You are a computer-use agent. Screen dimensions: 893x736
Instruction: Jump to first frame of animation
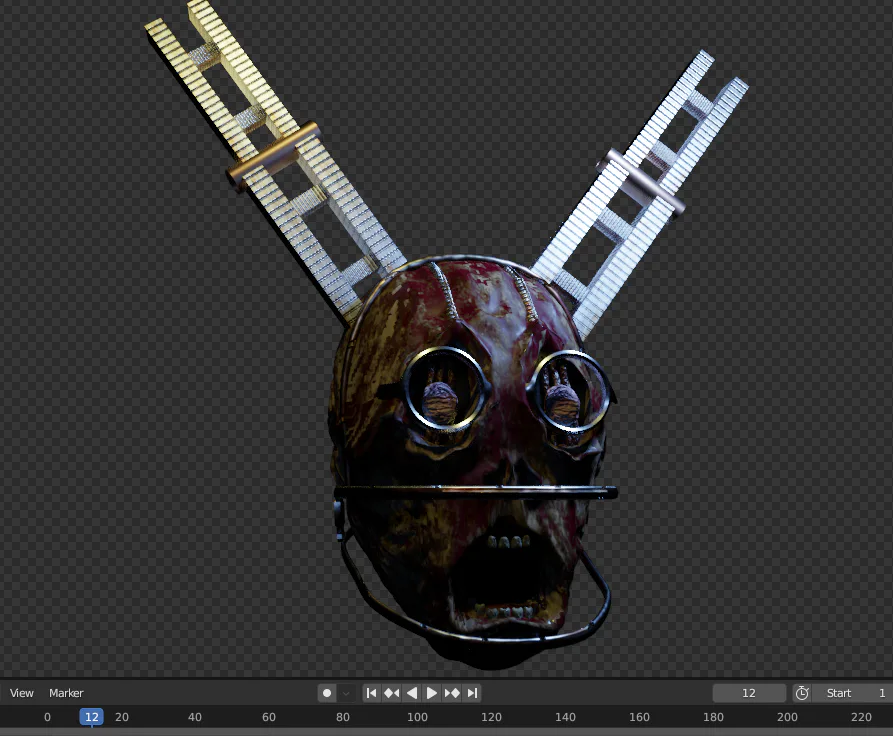(371, 693)
